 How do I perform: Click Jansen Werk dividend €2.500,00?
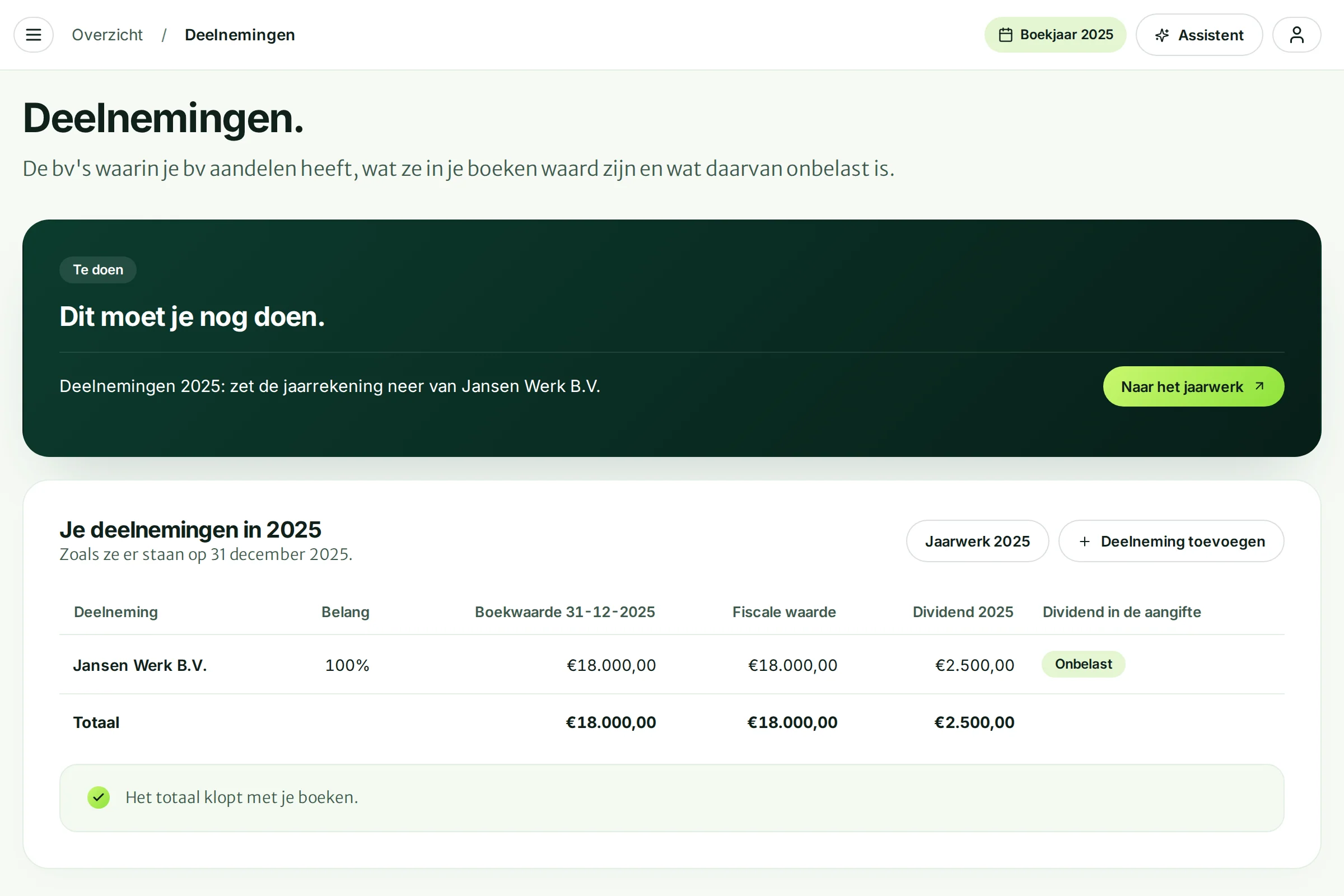pos(974,665)
